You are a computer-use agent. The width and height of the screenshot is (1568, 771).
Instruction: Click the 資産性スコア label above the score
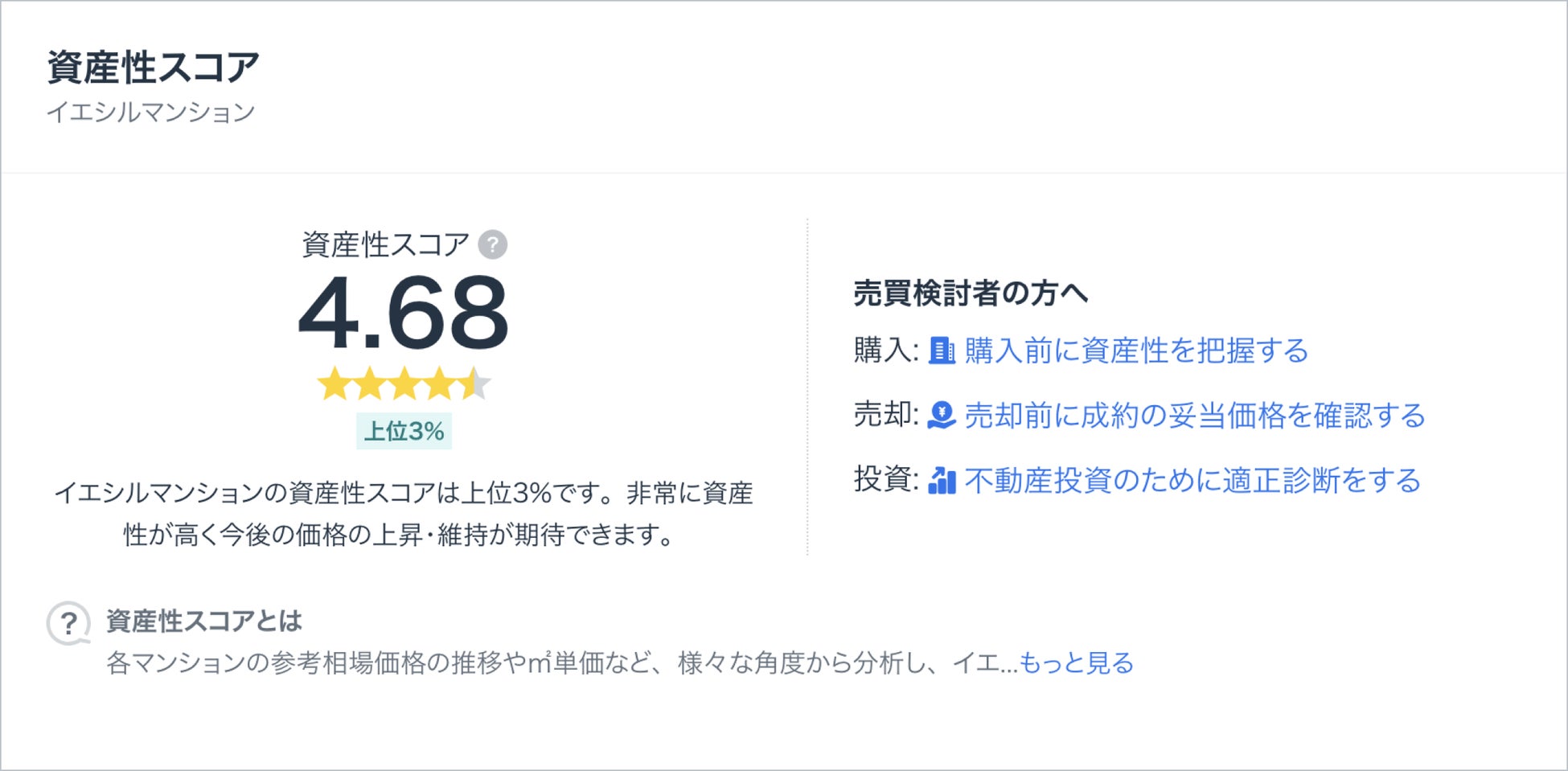click(x=385, y=244)
